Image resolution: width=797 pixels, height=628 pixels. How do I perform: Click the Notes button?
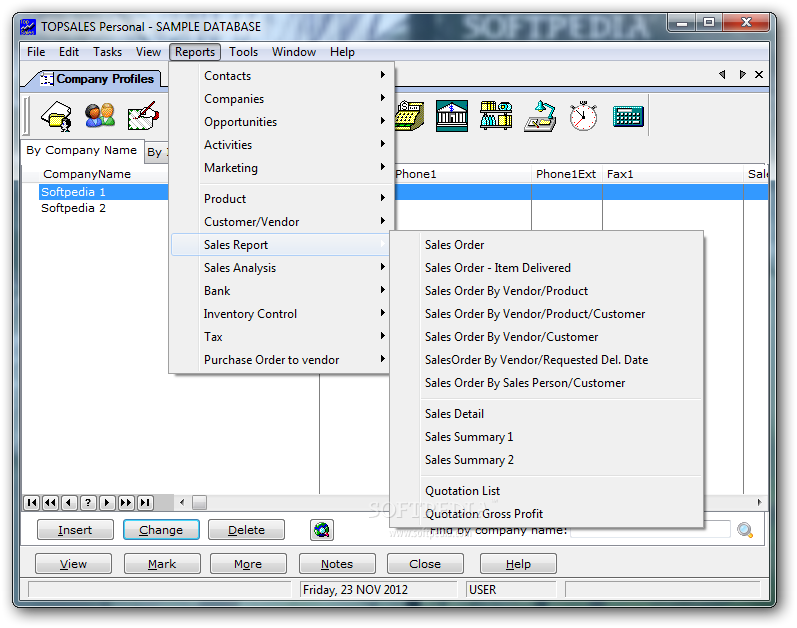[337, 564]
